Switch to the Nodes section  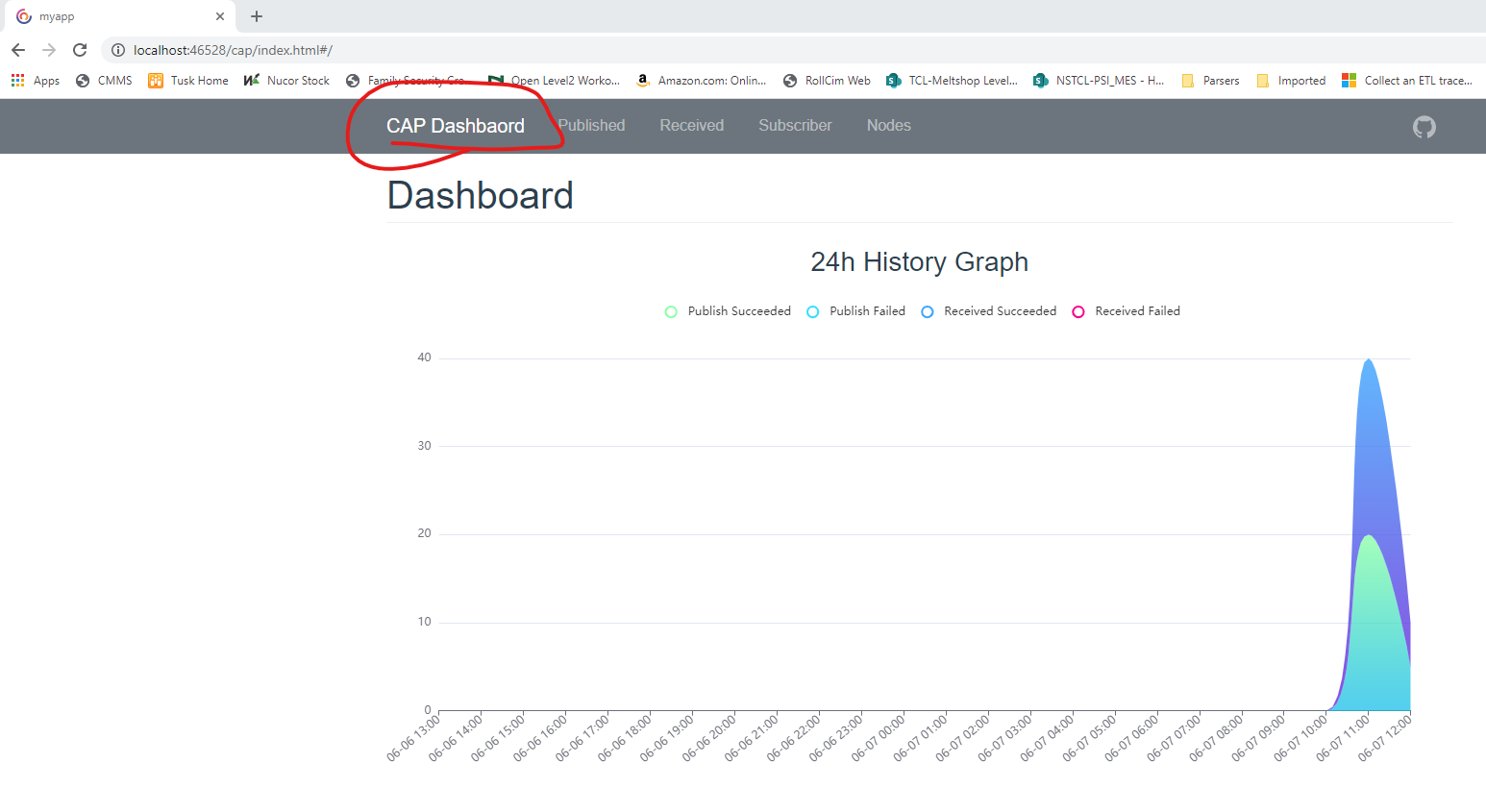(888, 125)
